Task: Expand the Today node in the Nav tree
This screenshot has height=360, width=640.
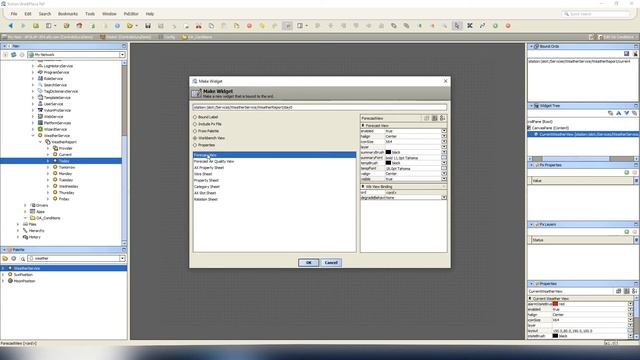Action: coord(48,161)
